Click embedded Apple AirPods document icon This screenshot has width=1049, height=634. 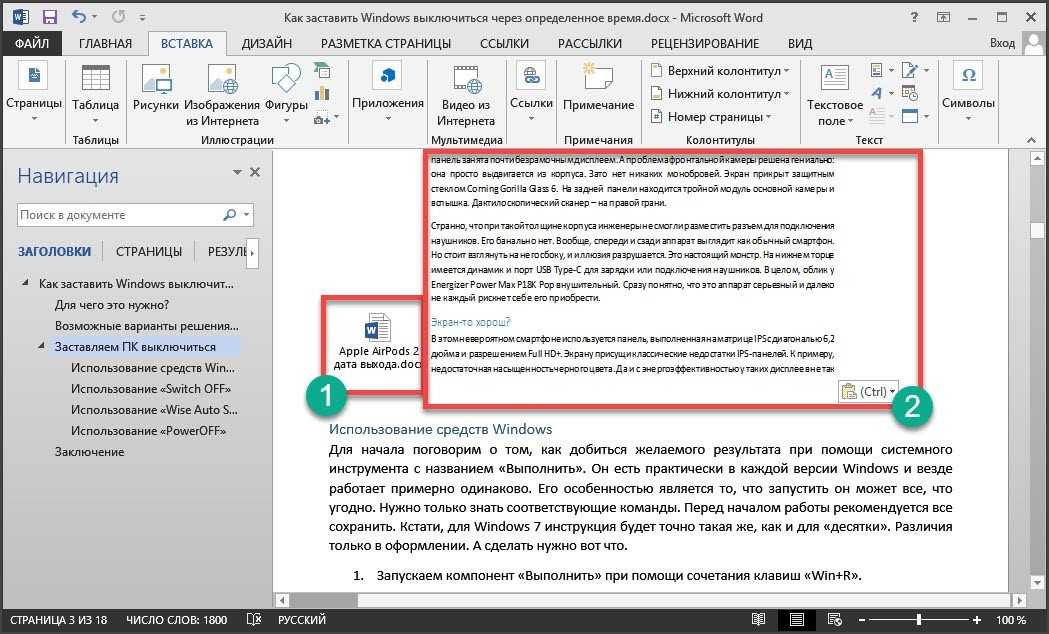[x=378, y=328]
